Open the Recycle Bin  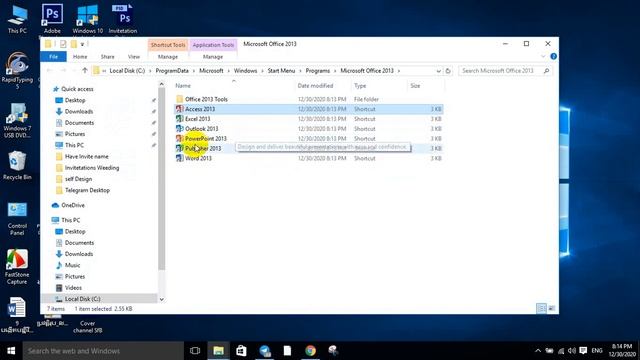coord(17,165)
